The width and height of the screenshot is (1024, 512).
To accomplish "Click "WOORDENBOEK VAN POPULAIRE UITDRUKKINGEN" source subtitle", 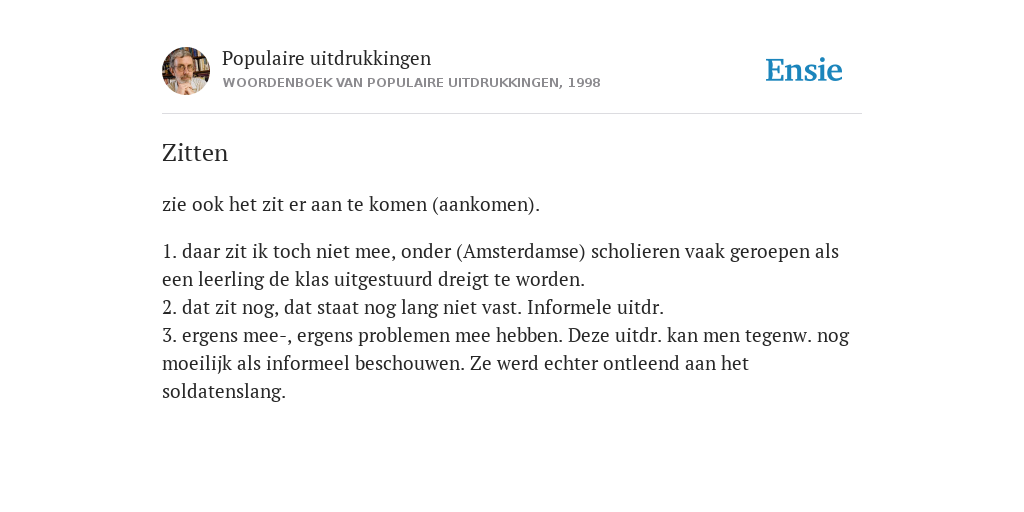I will pyautogui.click(x=391, y=83).
